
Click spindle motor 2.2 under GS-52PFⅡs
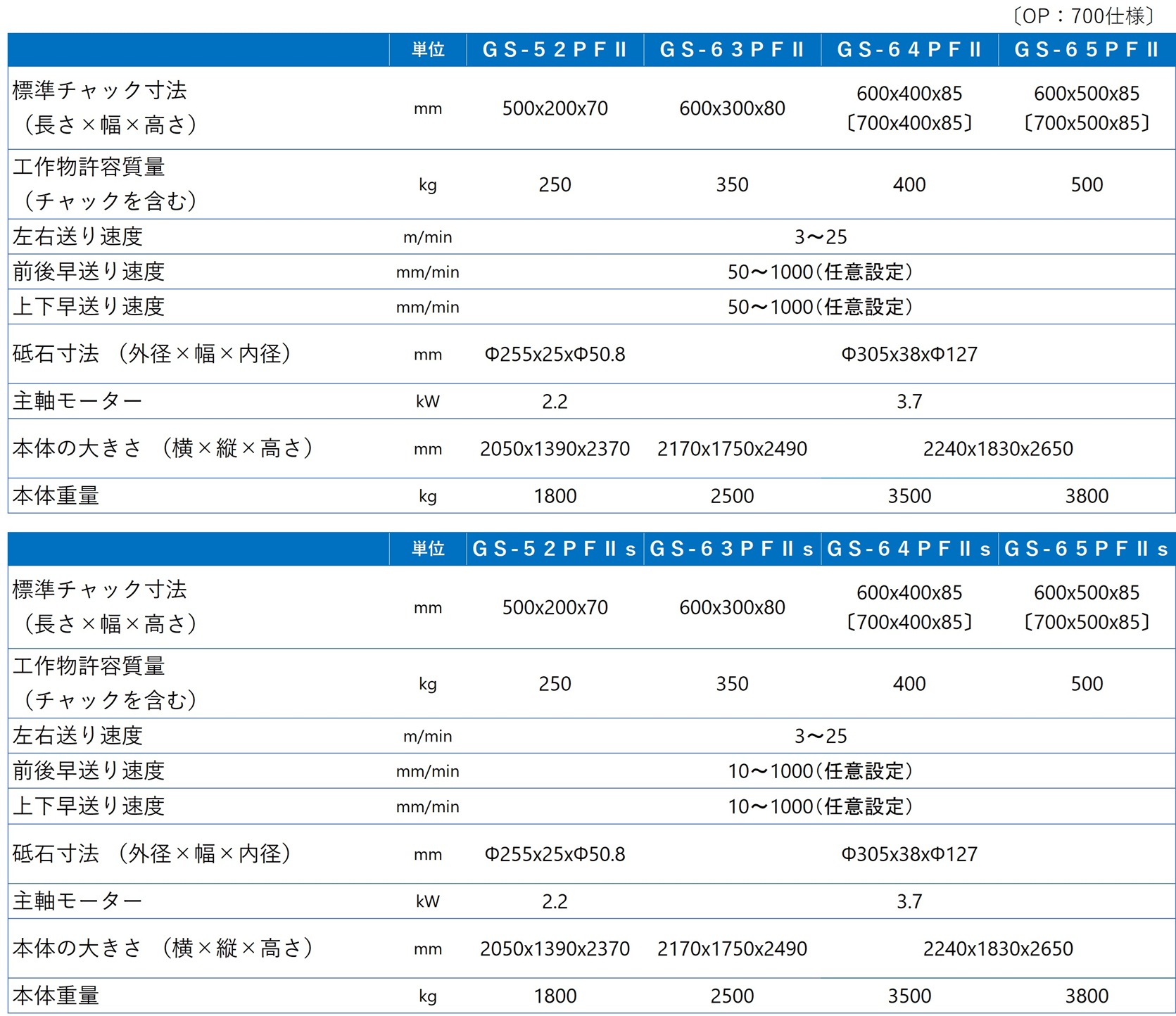pos(555,901)
